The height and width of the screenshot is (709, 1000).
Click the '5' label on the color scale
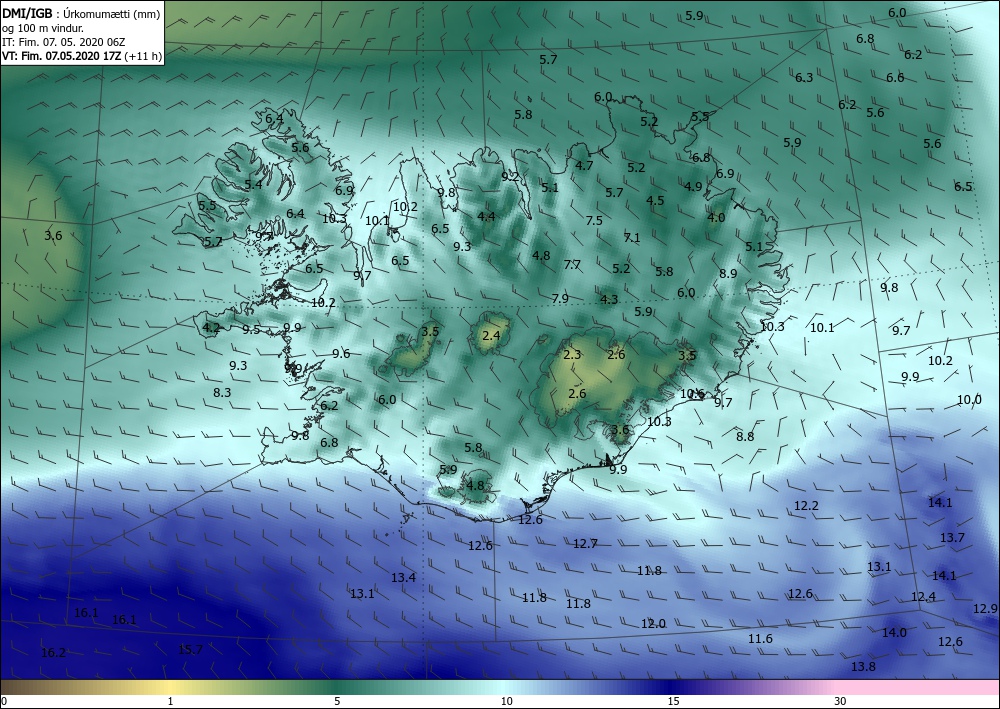(x=337, y=701)
